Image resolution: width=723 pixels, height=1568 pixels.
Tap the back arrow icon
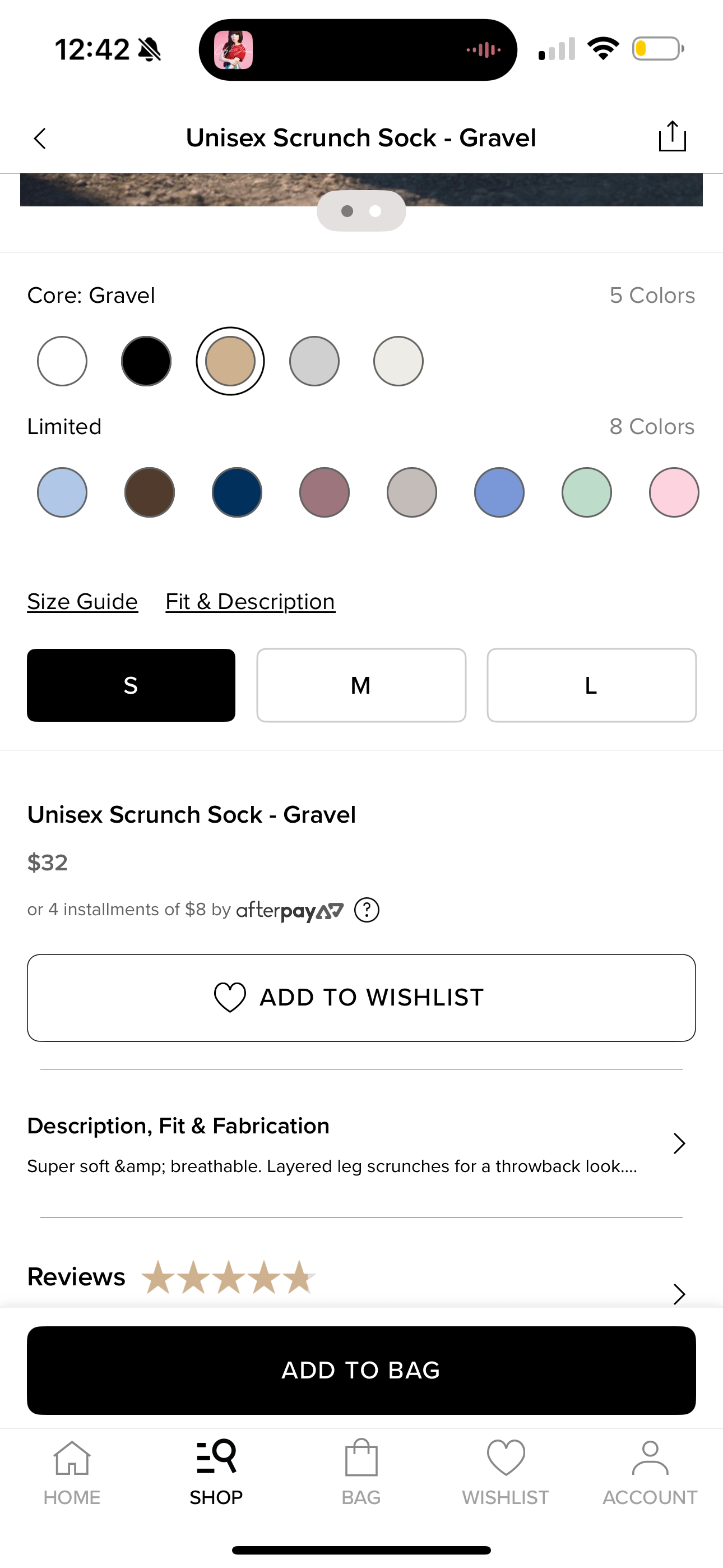pyautogui.click(x=40, y=139)
